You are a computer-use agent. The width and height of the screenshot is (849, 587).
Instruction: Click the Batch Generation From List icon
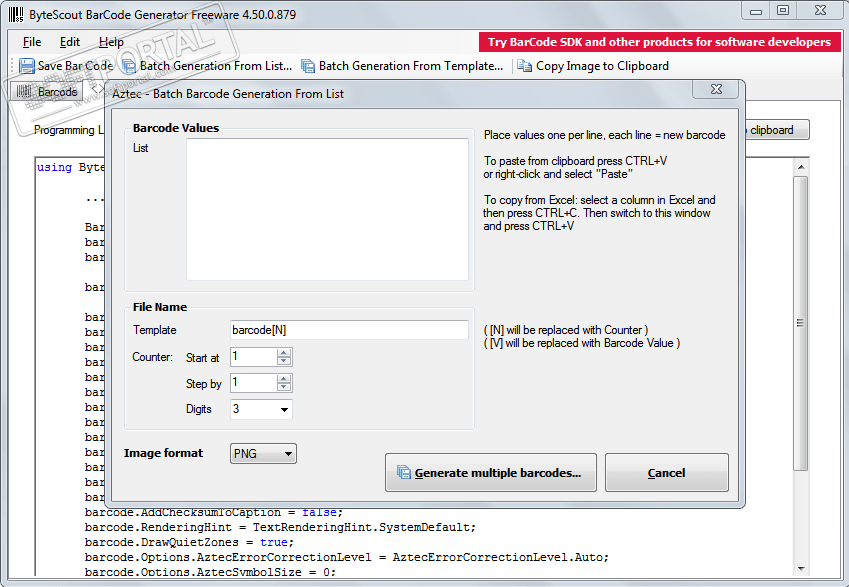[x=129, y=66]
